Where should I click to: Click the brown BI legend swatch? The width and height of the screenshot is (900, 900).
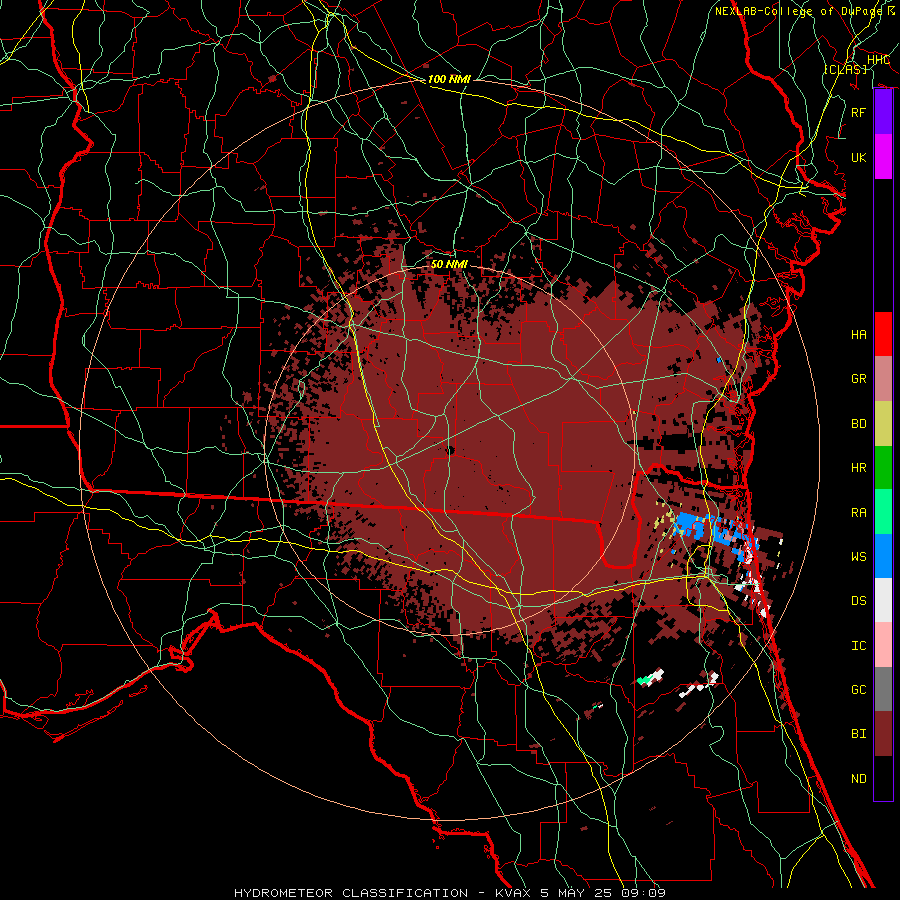click(883, 734)
